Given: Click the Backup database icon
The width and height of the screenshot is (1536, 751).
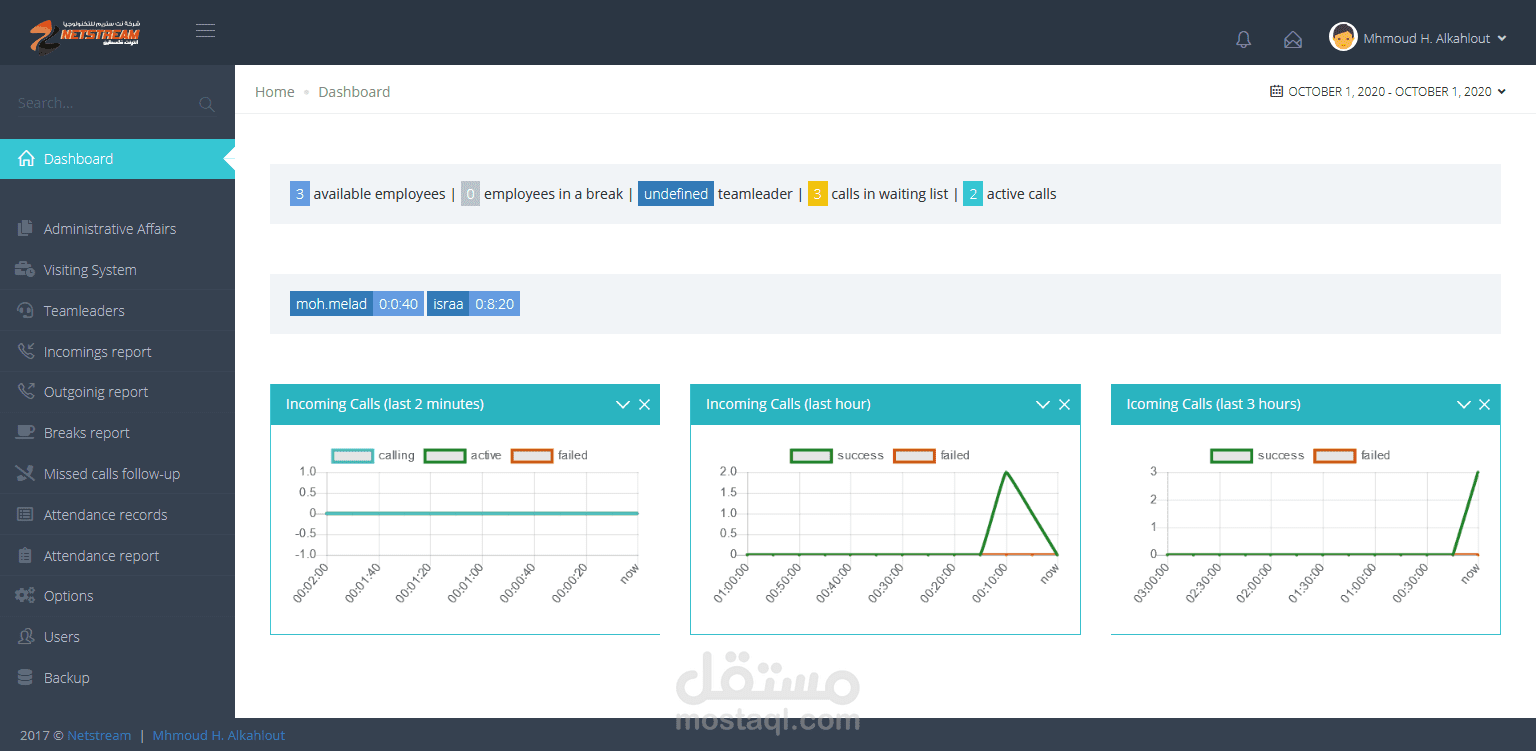Looking at the screenshot, I should (x=25, y=677).
